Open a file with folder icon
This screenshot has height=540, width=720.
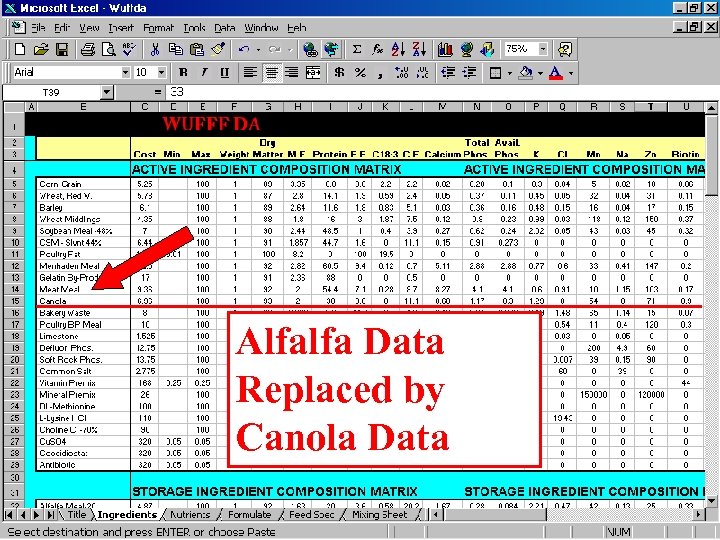(40, 49)
